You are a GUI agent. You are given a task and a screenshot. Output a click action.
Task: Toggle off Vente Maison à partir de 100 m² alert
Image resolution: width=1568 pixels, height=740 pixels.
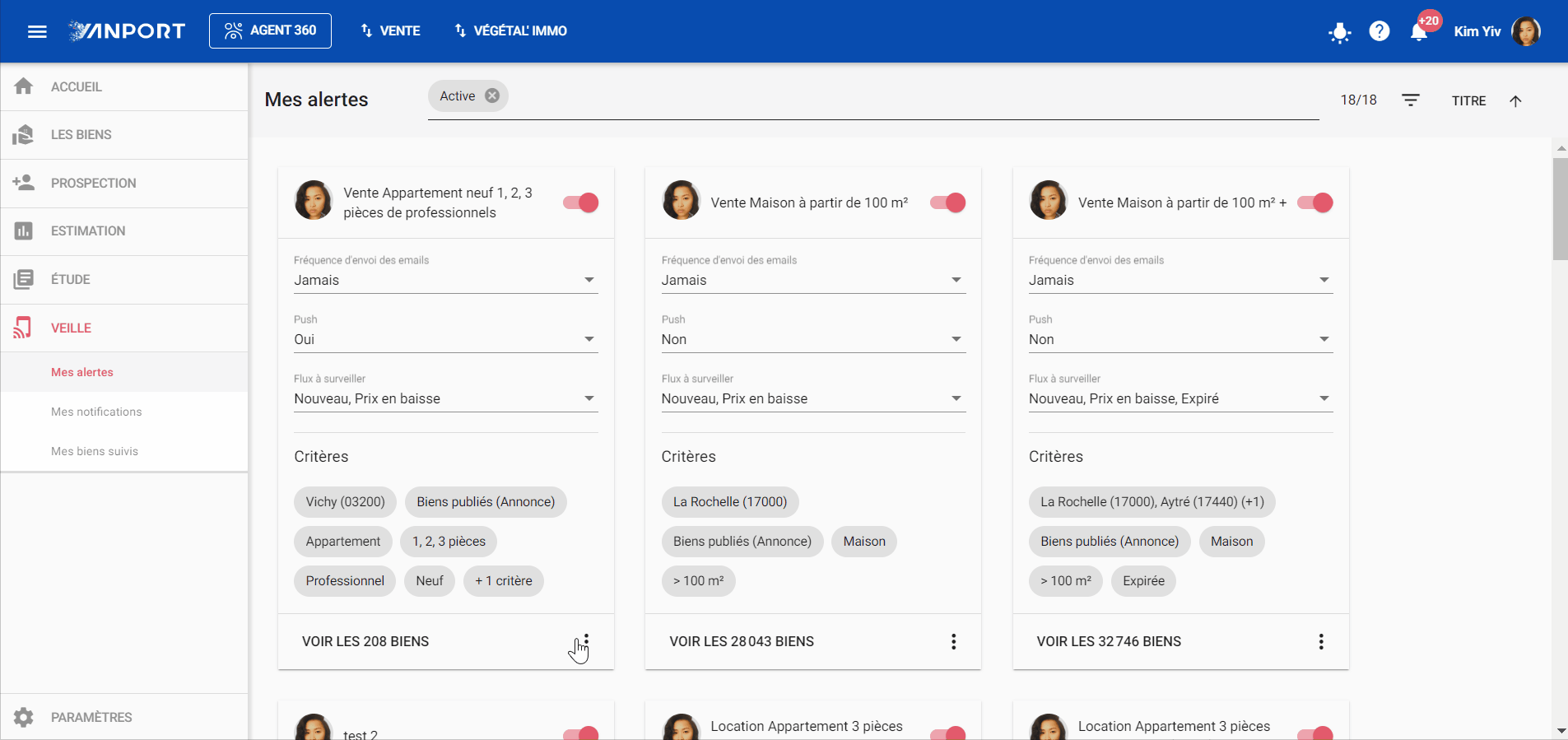click(948, 202)
